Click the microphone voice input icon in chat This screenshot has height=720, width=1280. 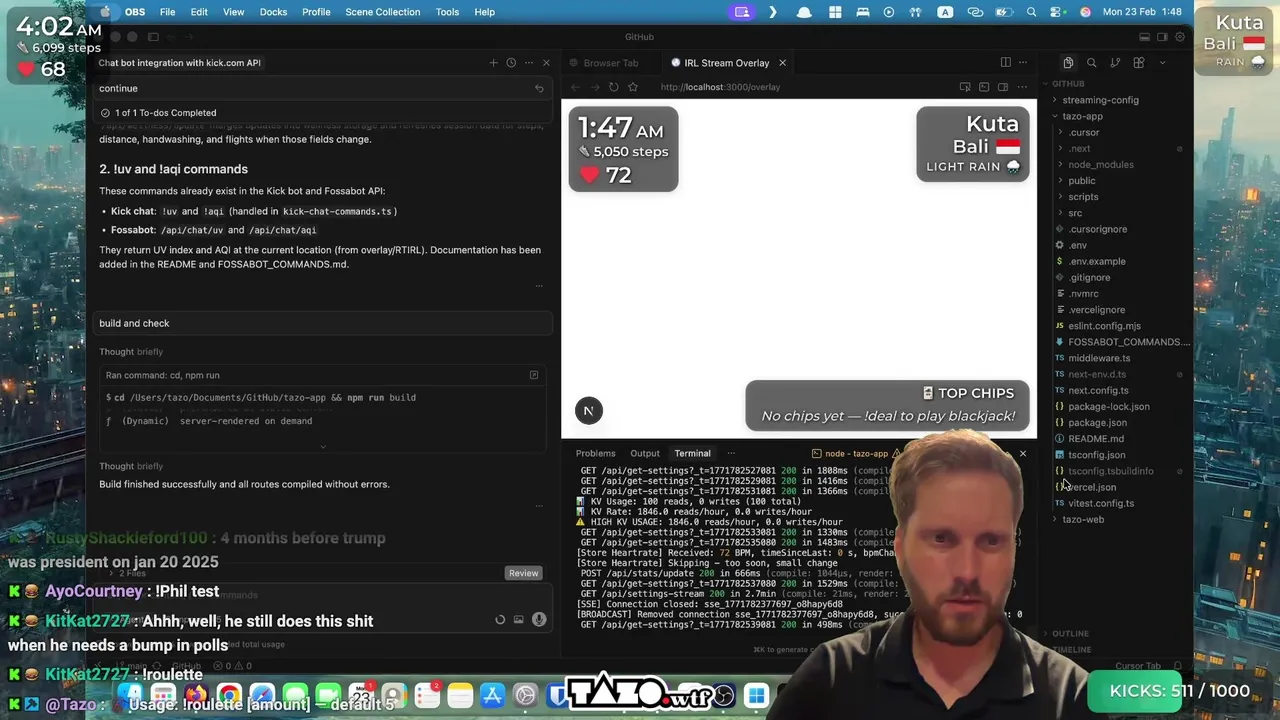point(539,619)
